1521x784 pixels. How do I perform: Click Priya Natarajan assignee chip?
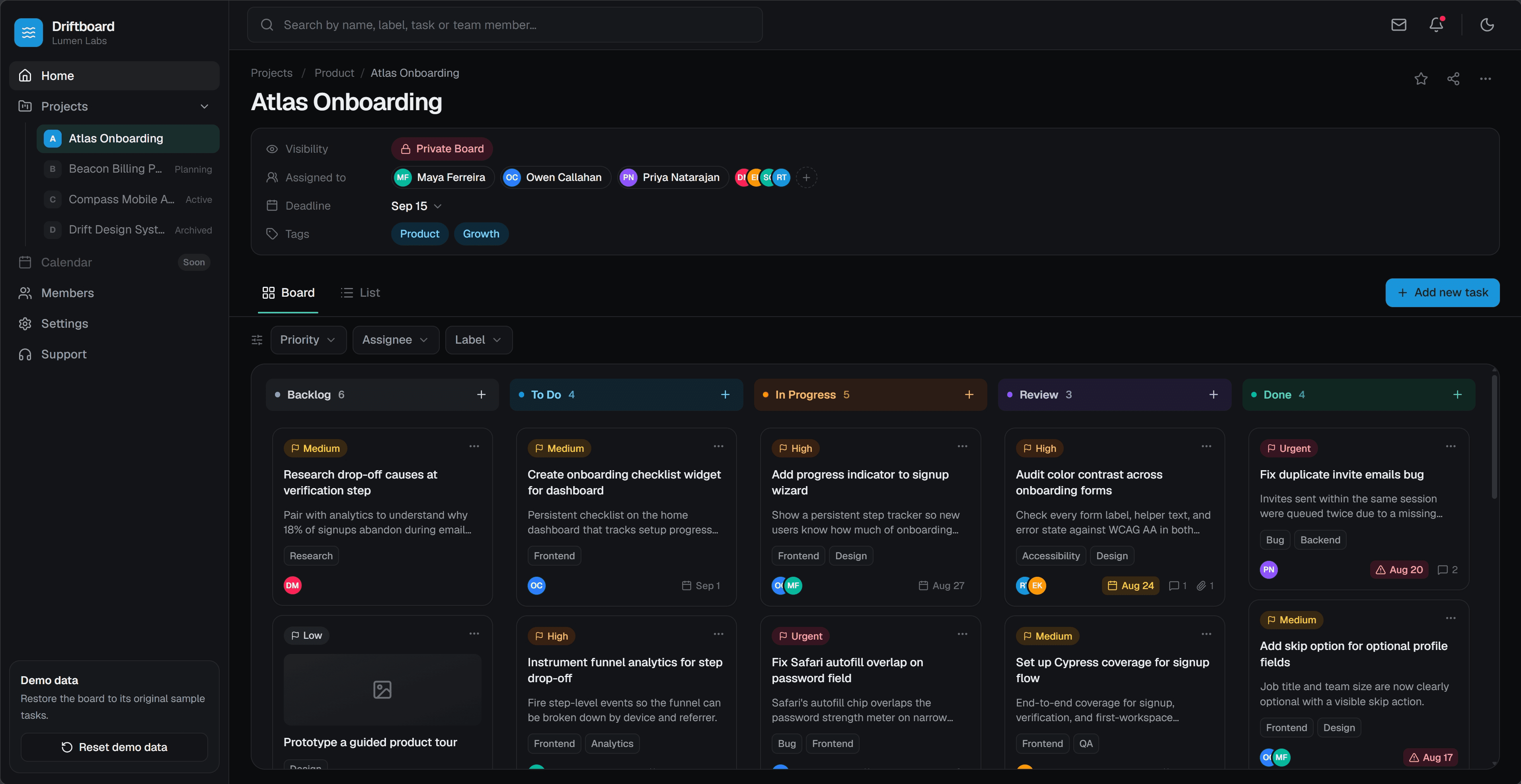(673, 177)
